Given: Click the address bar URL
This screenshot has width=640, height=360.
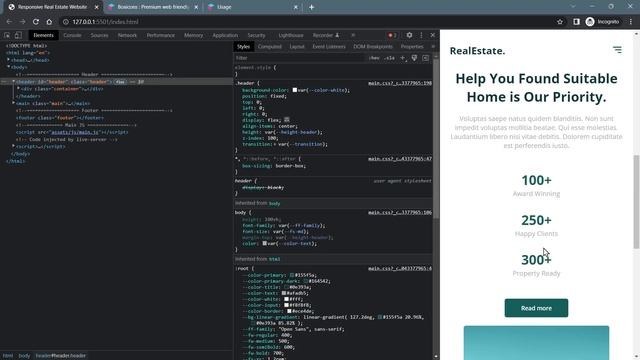Looking at the screenshot, I should (105, 22).
